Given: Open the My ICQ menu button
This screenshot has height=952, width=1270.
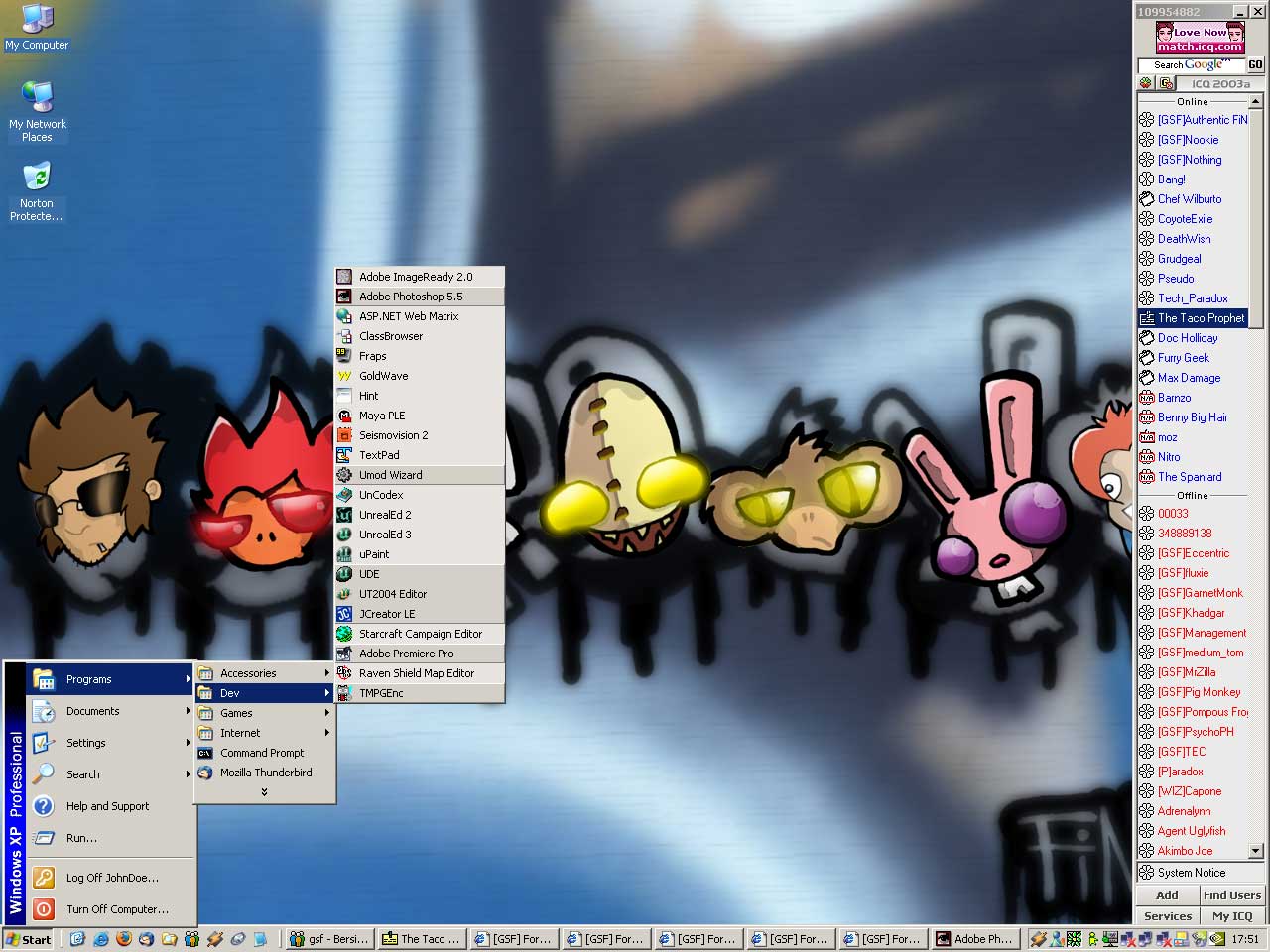Looking at the screenshot, I should pyautogui.click(x=1232, y=916).
